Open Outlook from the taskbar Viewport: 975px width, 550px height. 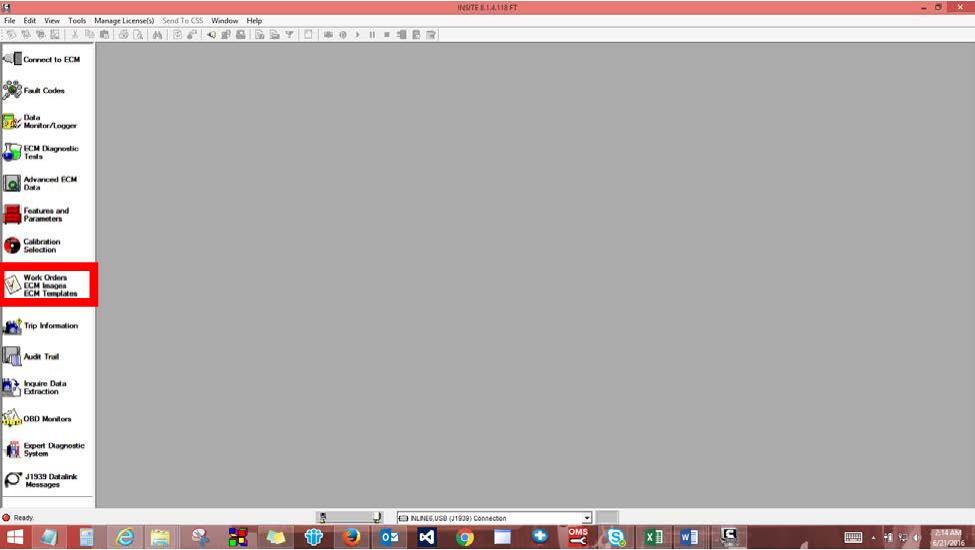pyautogui.click(x=390, y=537)
